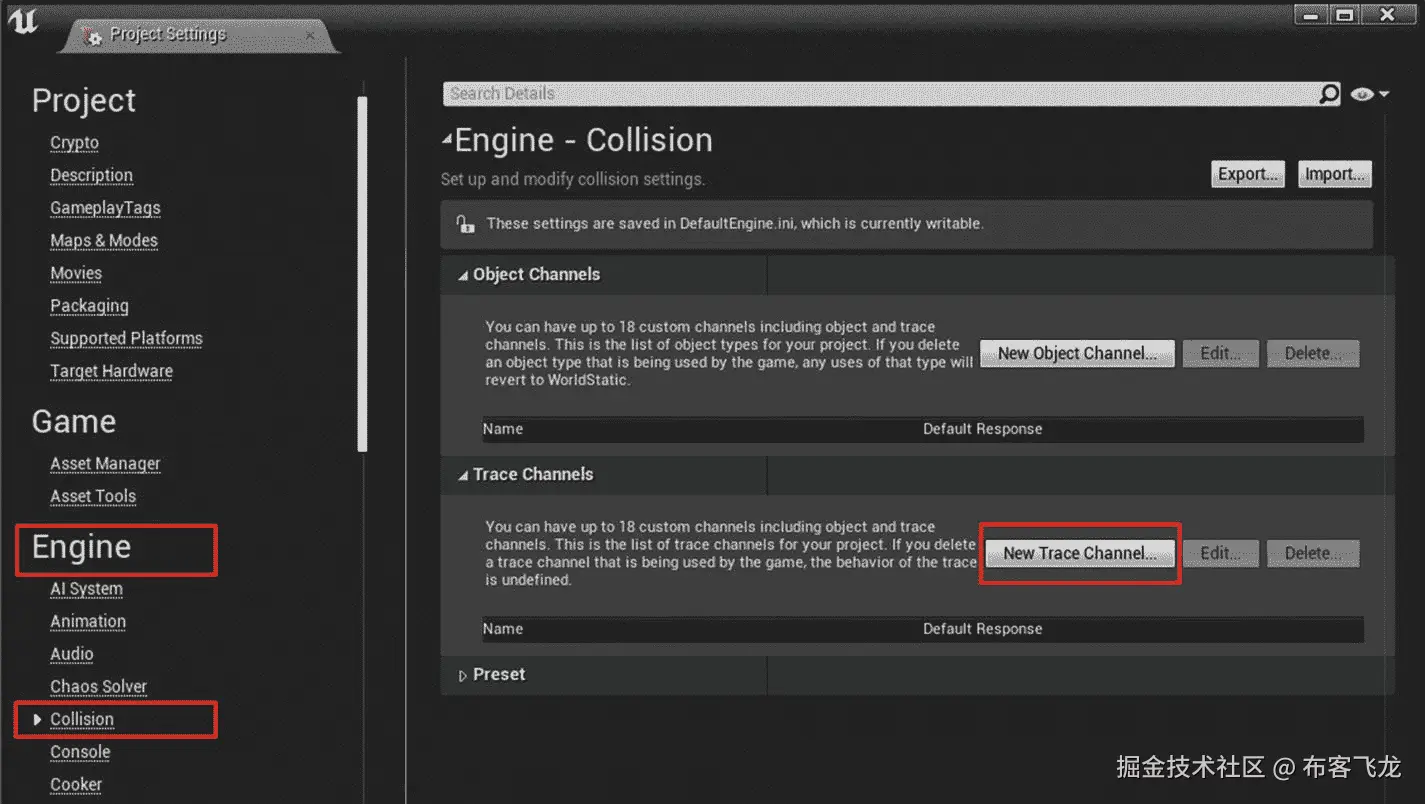Click New Object Channel button

tap(1077, 353)
